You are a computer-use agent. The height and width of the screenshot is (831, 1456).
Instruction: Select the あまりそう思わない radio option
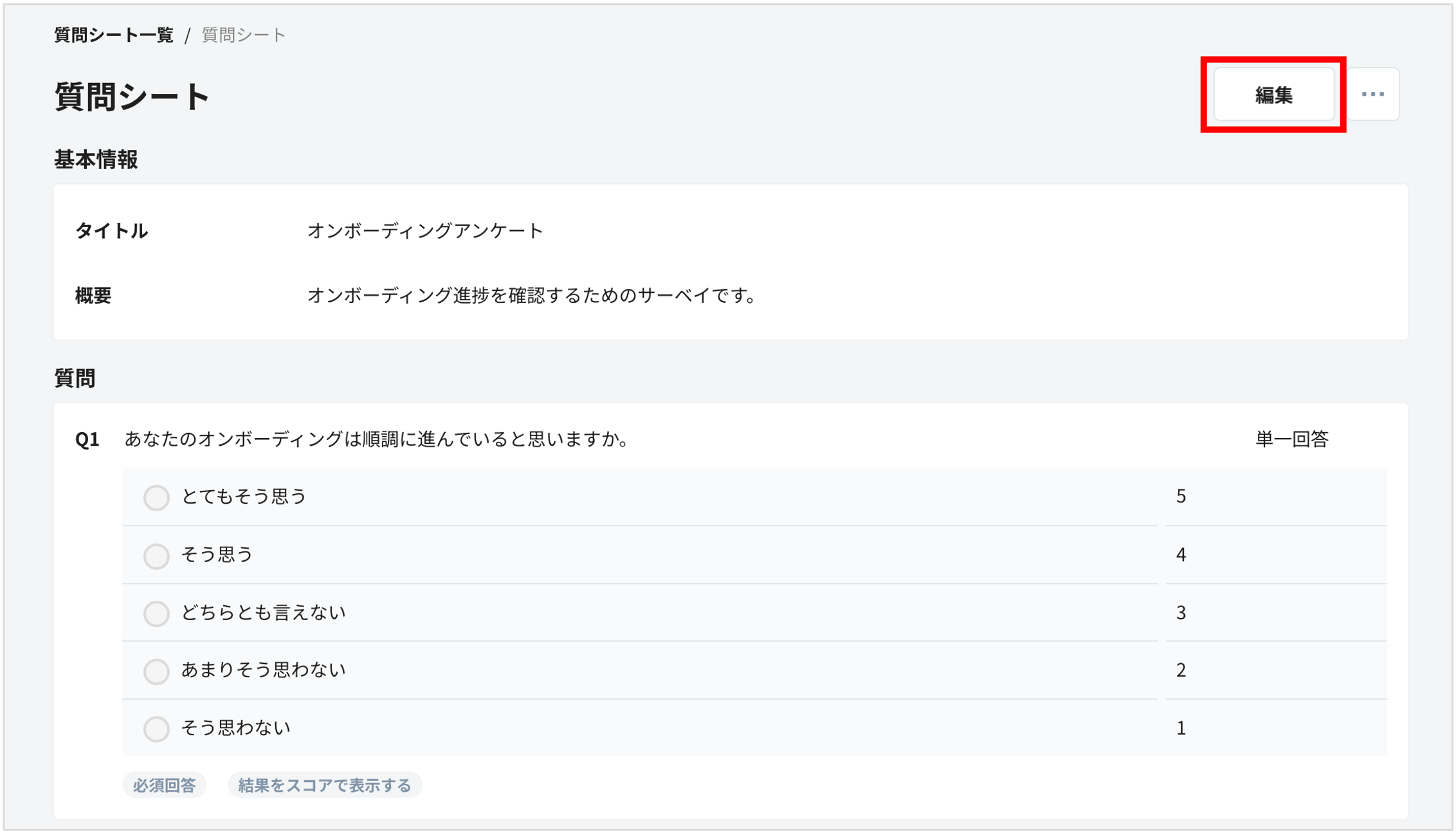tap(156, 671)
